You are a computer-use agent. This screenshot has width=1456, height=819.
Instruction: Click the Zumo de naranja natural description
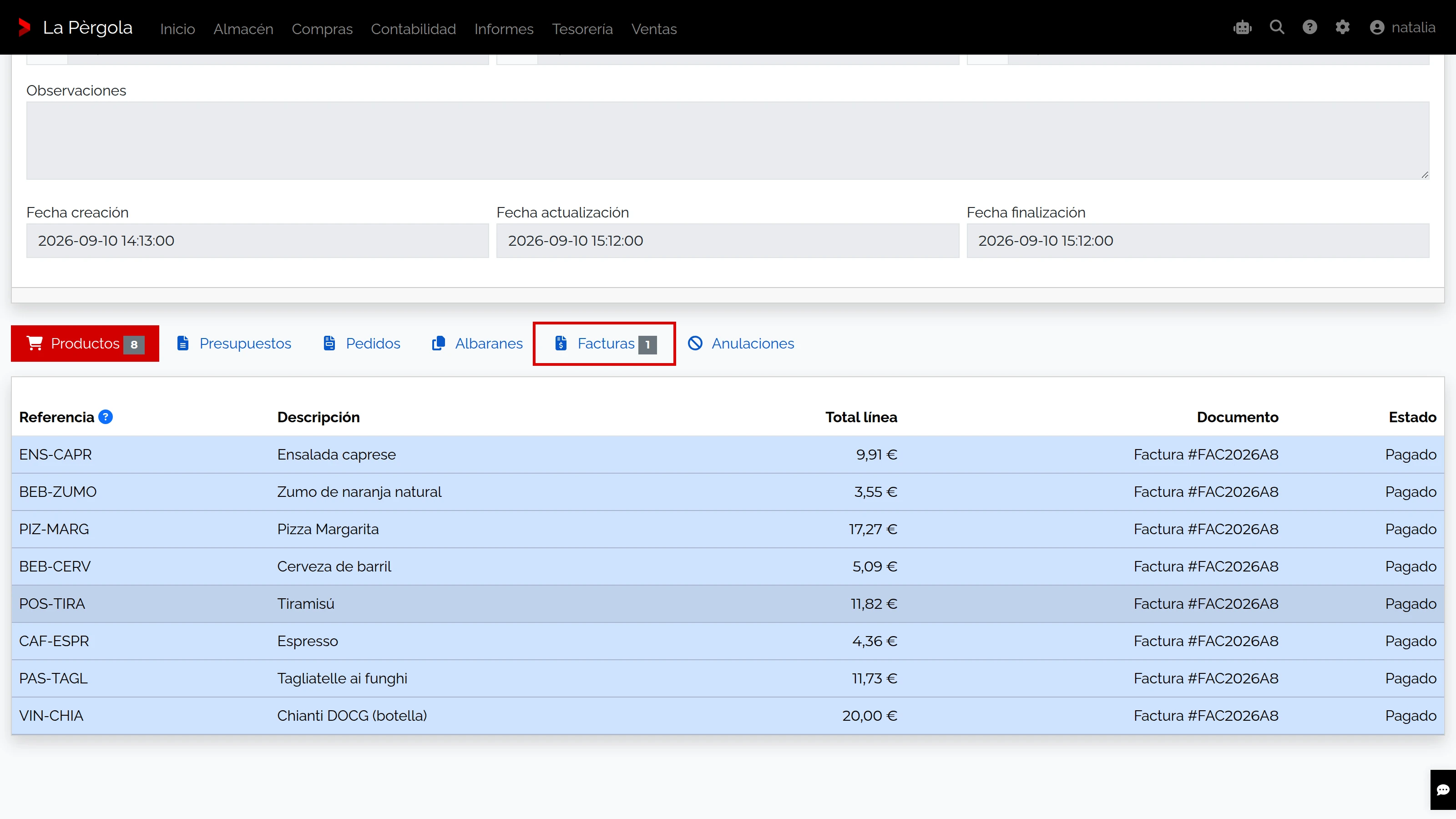(x=359, y=492)
